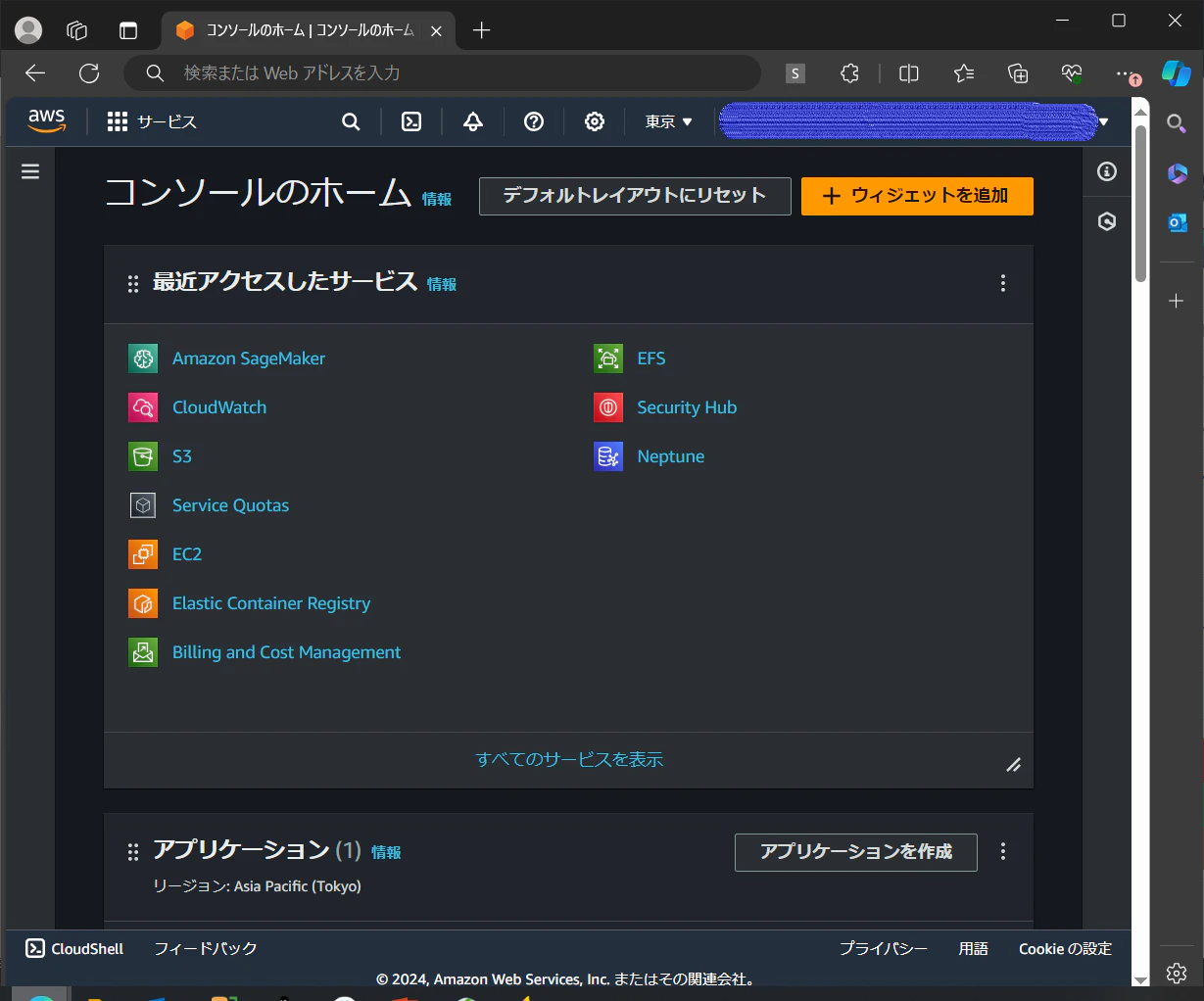The width and height of the screenshot is (1204, 1001).
Task: Open Cookie の設定 footer link
Action: (x=1065, y=948)
